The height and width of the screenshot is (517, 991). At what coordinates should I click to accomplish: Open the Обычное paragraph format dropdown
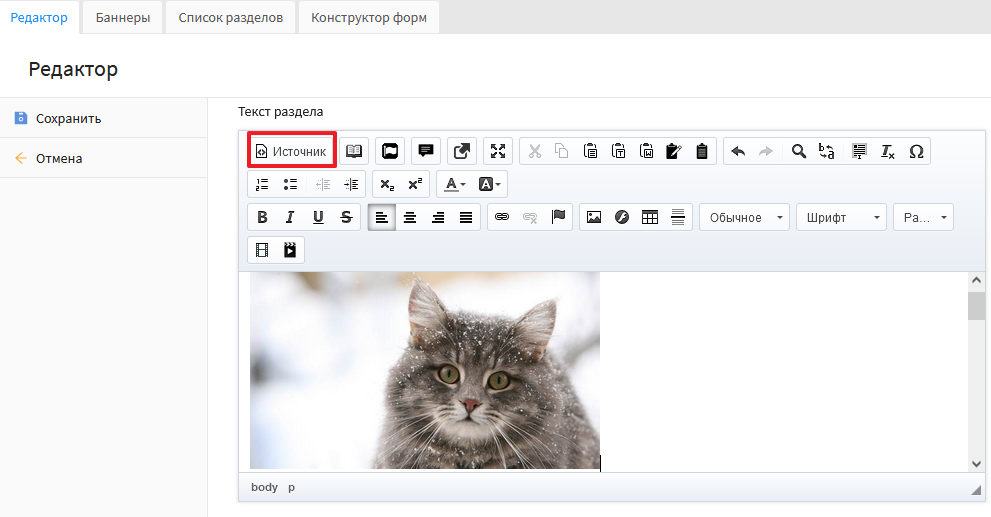coord(744,217)
